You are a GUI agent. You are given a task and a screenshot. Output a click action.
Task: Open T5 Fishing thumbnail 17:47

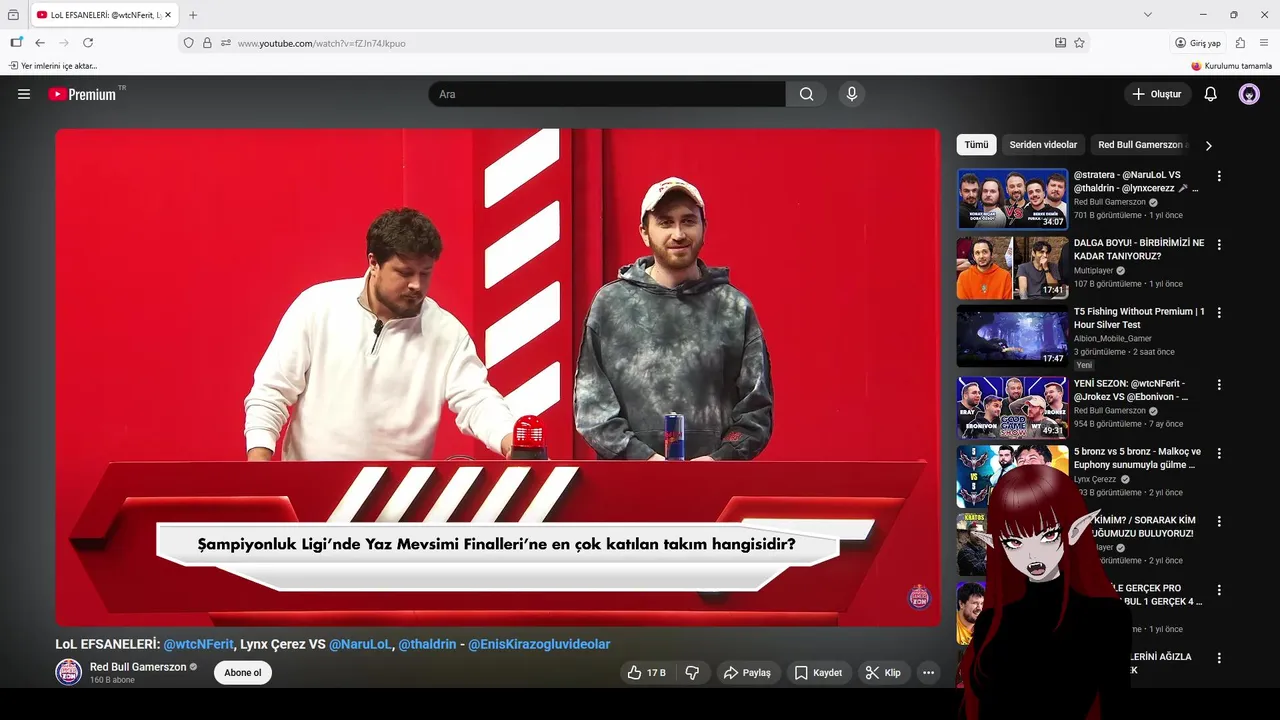[x=1012, y=336]
